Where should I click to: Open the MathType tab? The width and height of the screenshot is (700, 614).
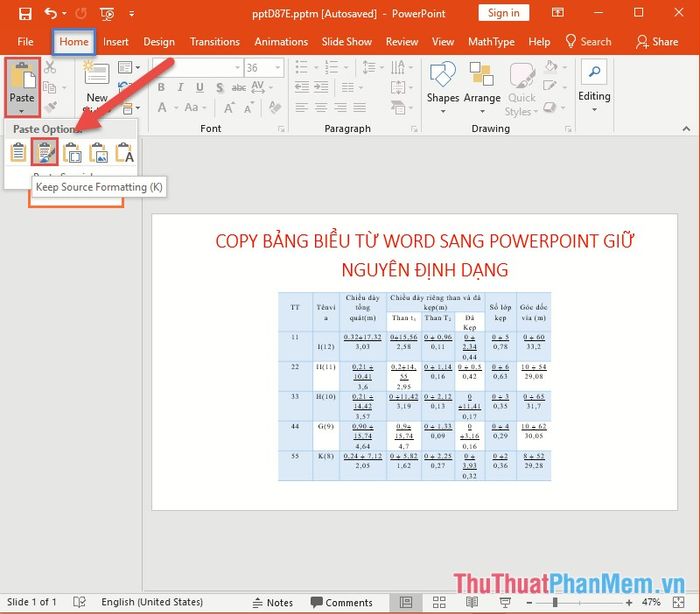point(491,42)
